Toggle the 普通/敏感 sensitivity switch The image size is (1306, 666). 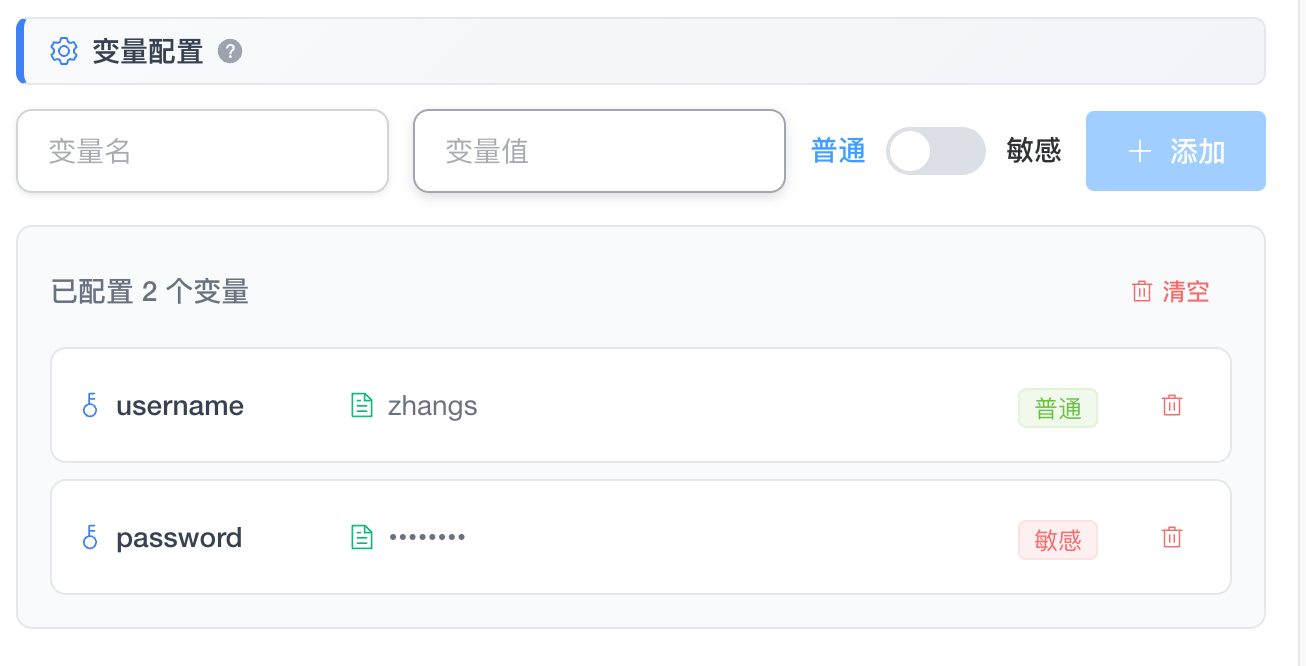[936, 150]
